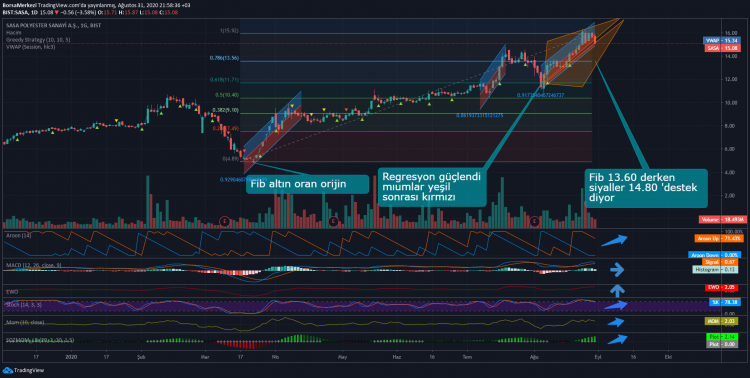The image size is (750, 378).
Task: Select the SQZMOM_LB pane title
Action: click(40, 340)
